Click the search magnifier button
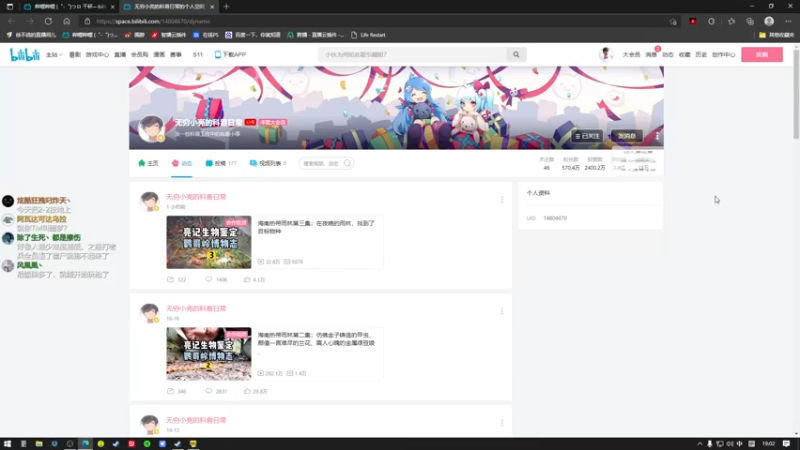Screen dimensions: 800x450 click(516, 55)
